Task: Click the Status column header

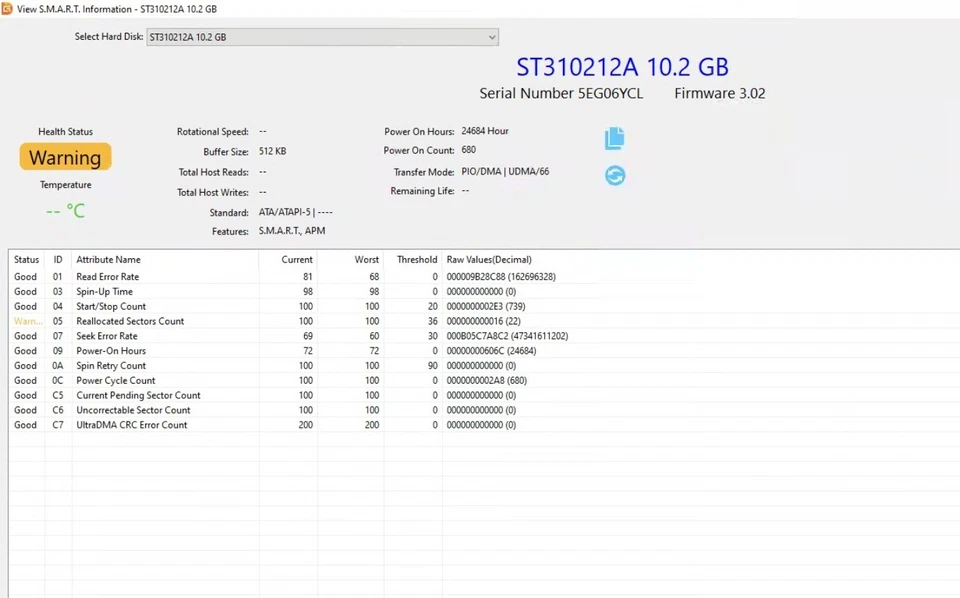Action: tap(26, 259)
